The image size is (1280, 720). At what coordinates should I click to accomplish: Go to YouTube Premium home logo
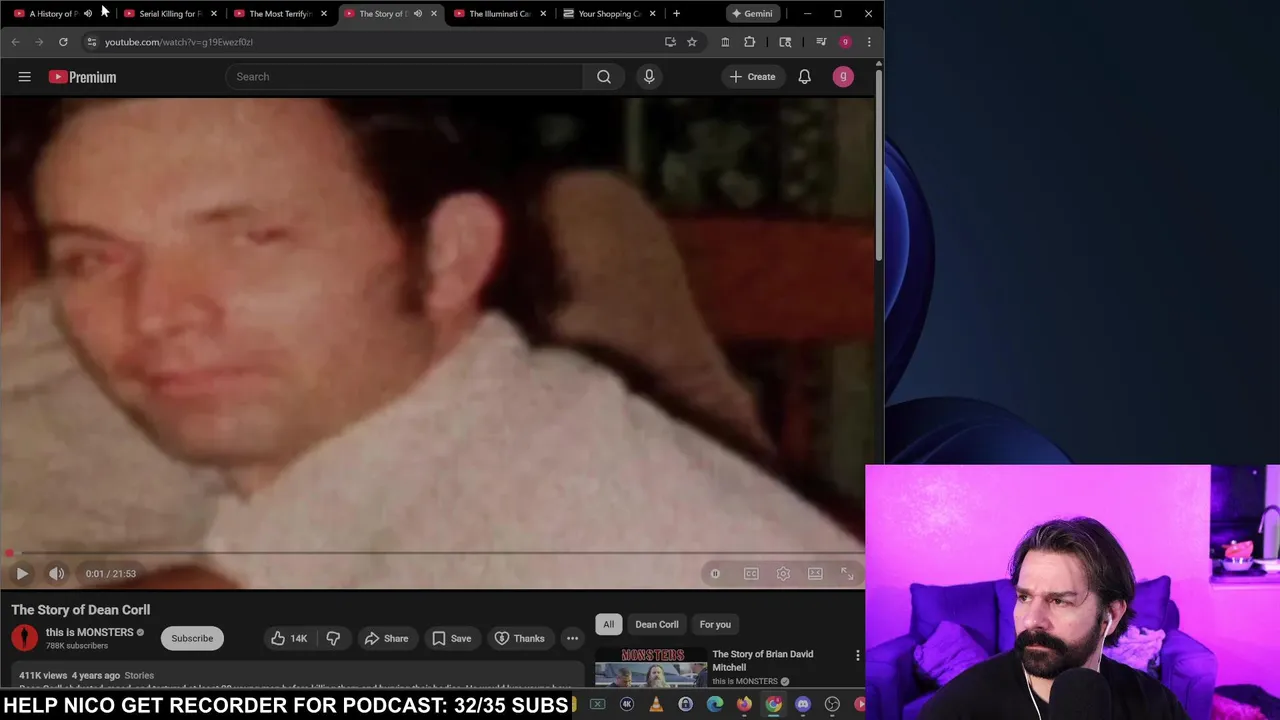[x=82, y=77]
